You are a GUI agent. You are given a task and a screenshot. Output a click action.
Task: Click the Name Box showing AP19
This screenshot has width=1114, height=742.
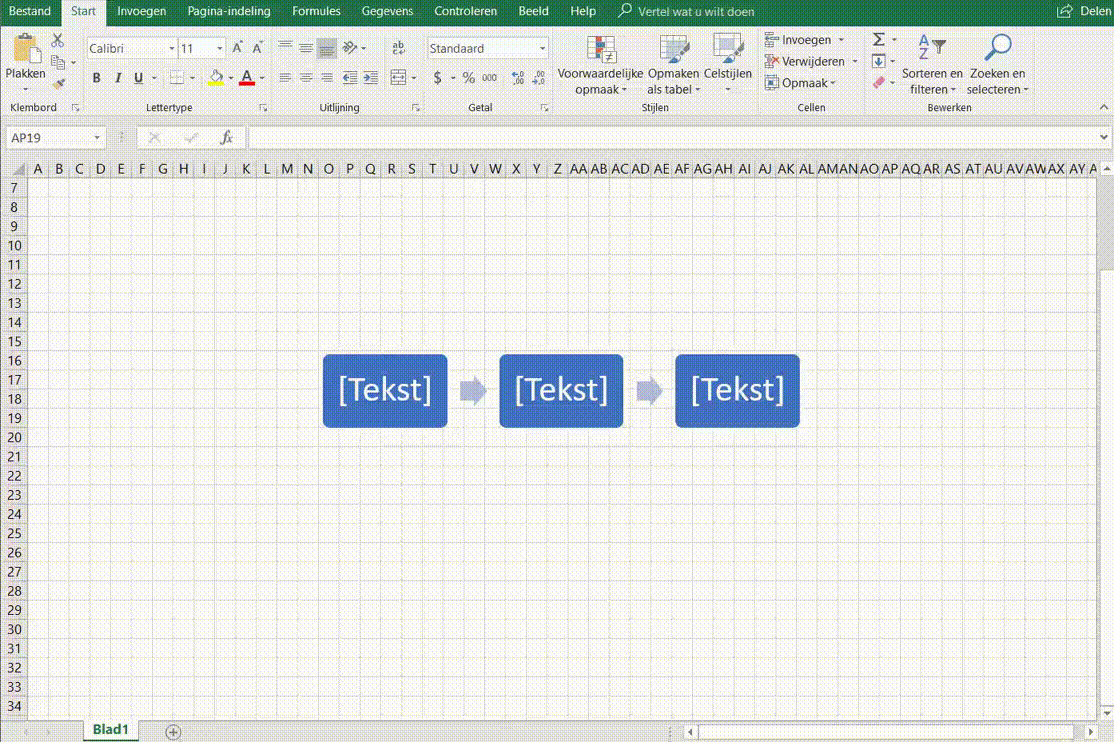(x=55, y=138)
